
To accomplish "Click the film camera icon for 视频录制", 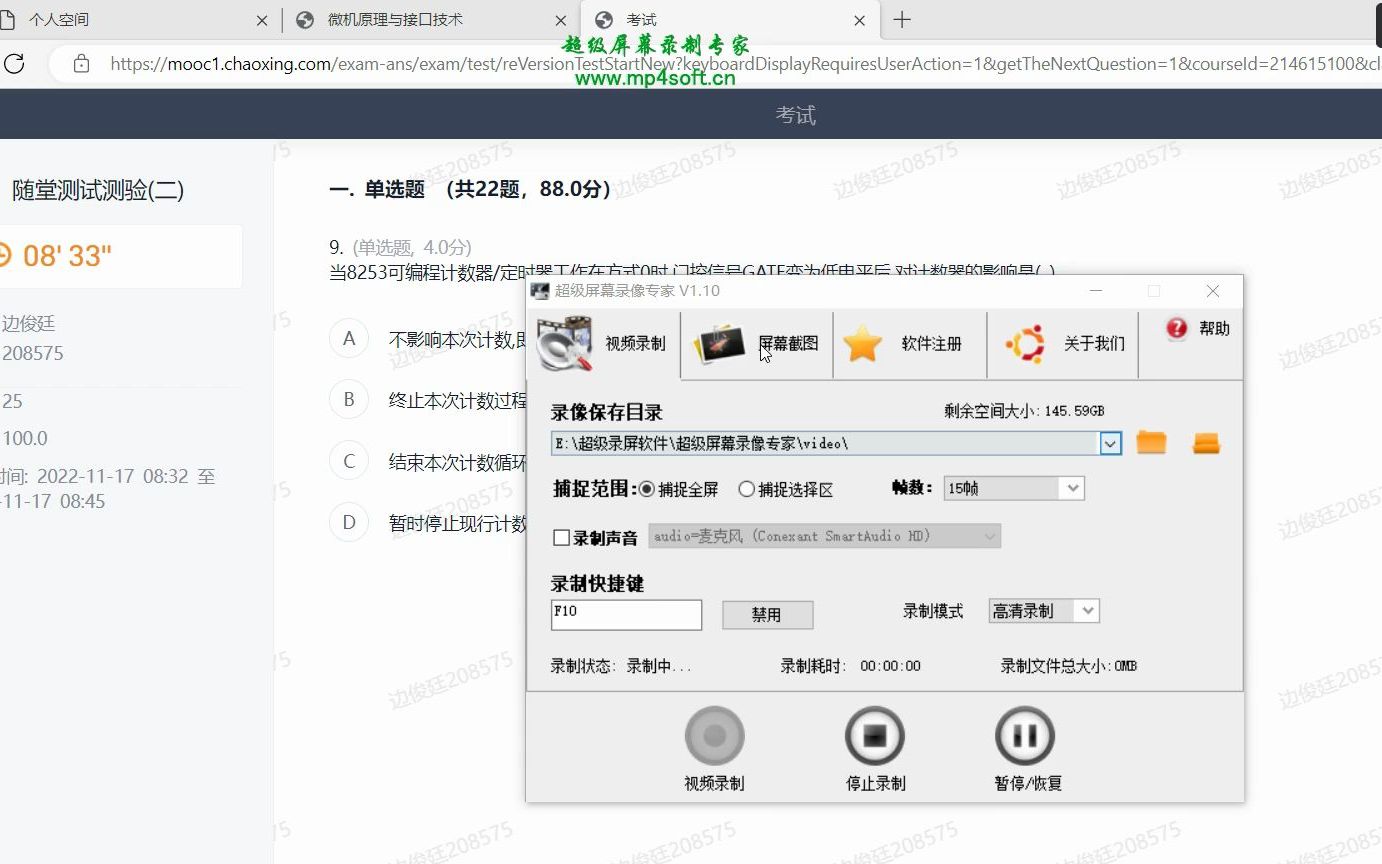I will 565,344.
